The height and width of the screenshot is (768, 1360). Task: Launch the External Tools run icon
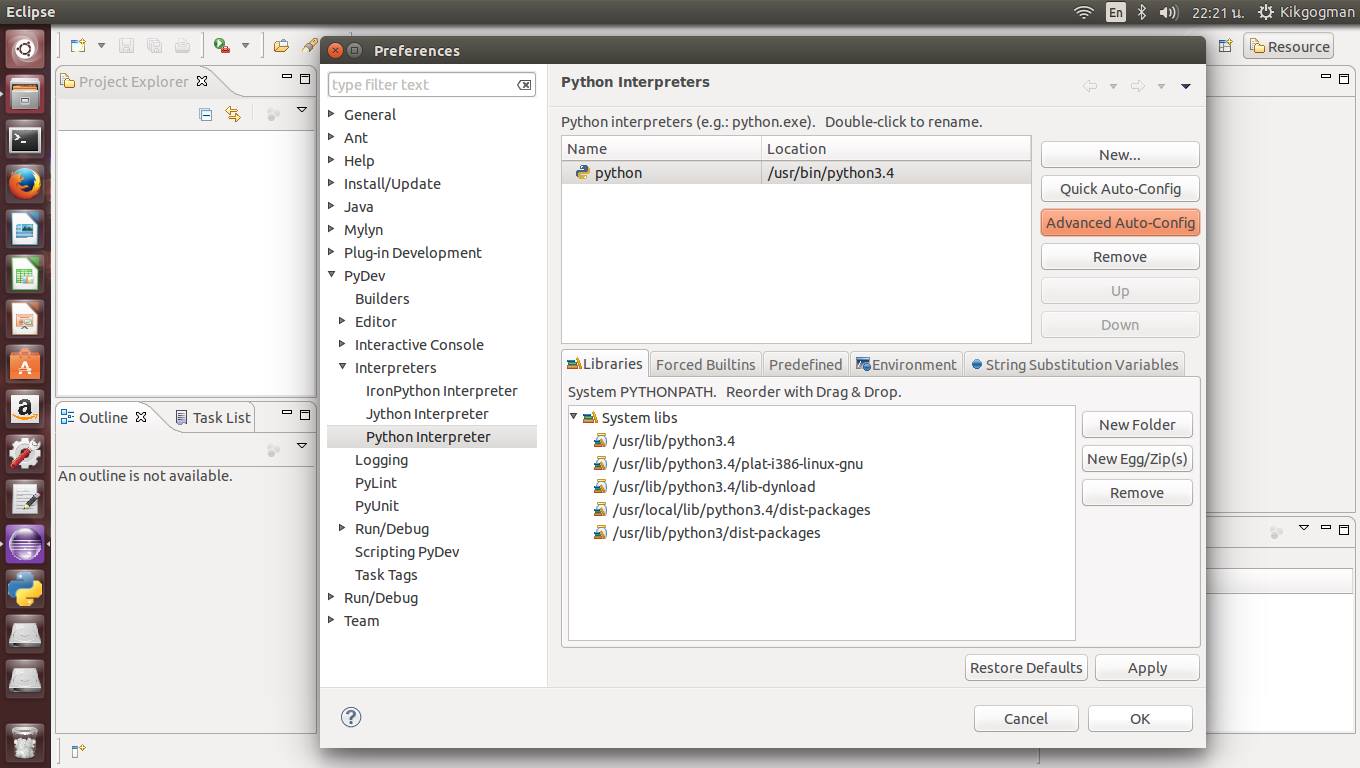222,46
